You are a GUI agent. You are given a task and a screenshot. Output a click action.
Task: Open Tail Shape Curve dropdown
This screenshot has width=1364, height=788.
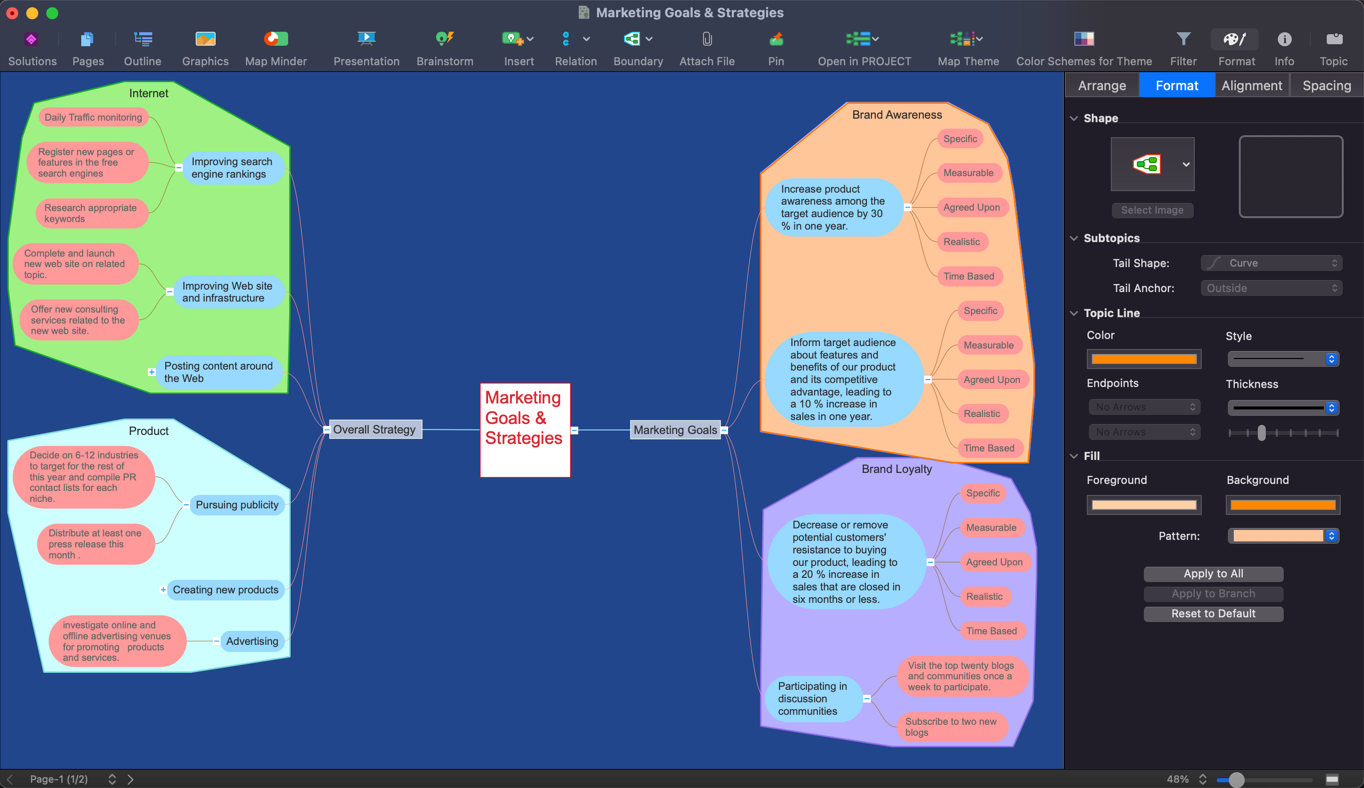pyautogui.click(x=1271, y=263)
